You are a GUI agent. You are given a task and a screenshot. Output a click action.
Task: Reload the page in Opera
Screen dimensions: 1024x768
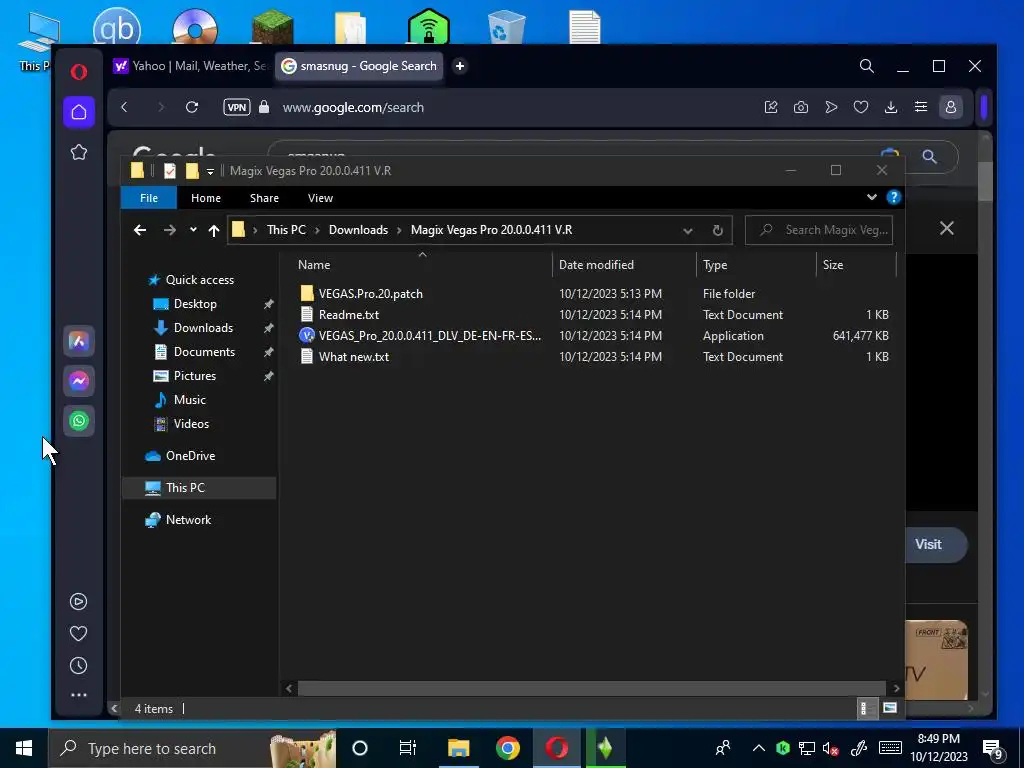191,107
